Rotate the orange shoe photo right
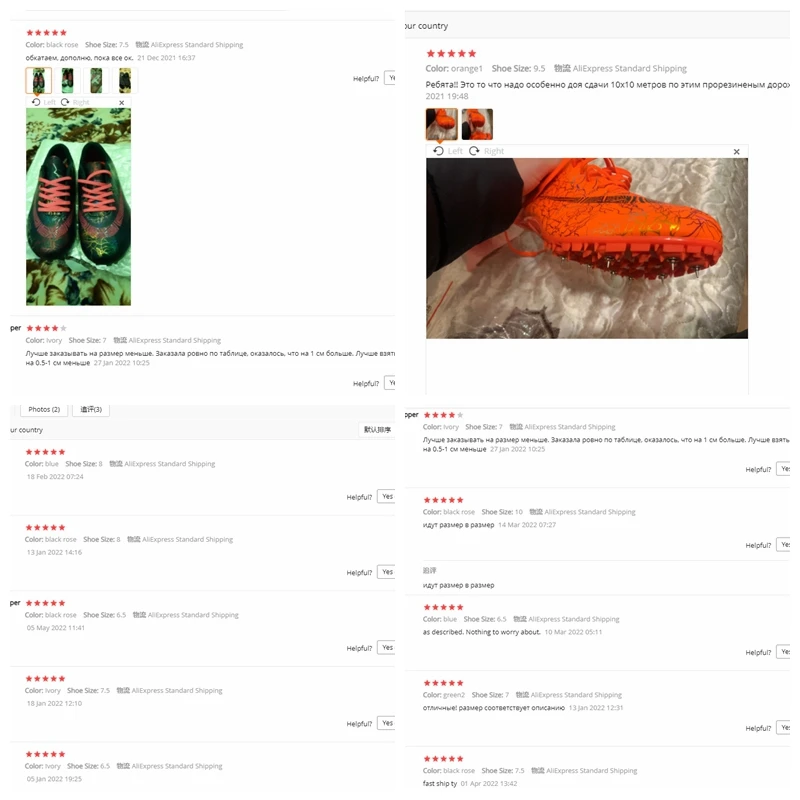This screenshot has height=800, width=800. click(x=486, y=151)
